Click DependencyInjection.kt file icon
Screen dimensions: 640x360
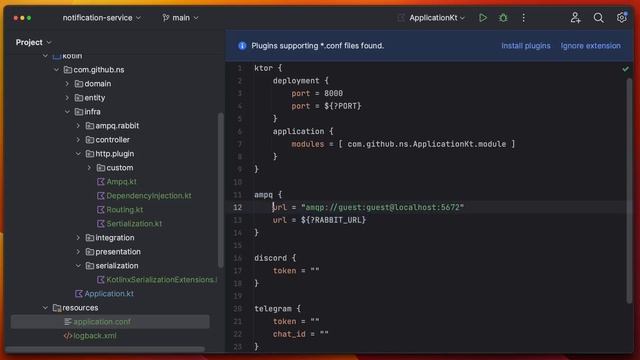[x=101, y=196]
